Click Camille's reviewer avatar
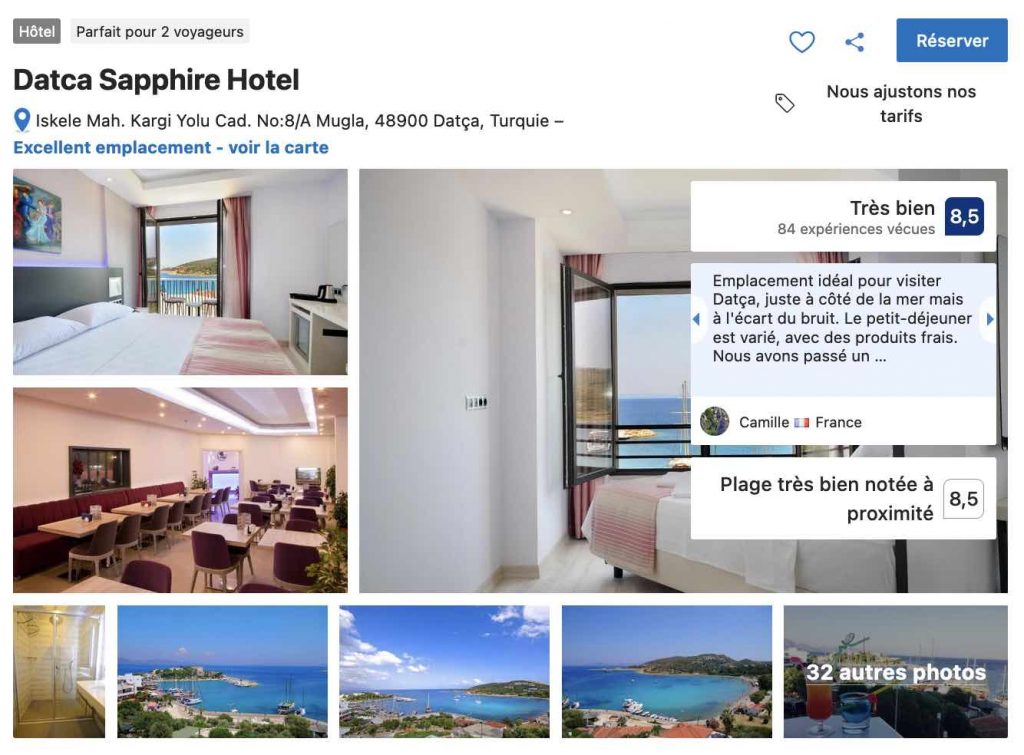 click(x=714, y=421)
